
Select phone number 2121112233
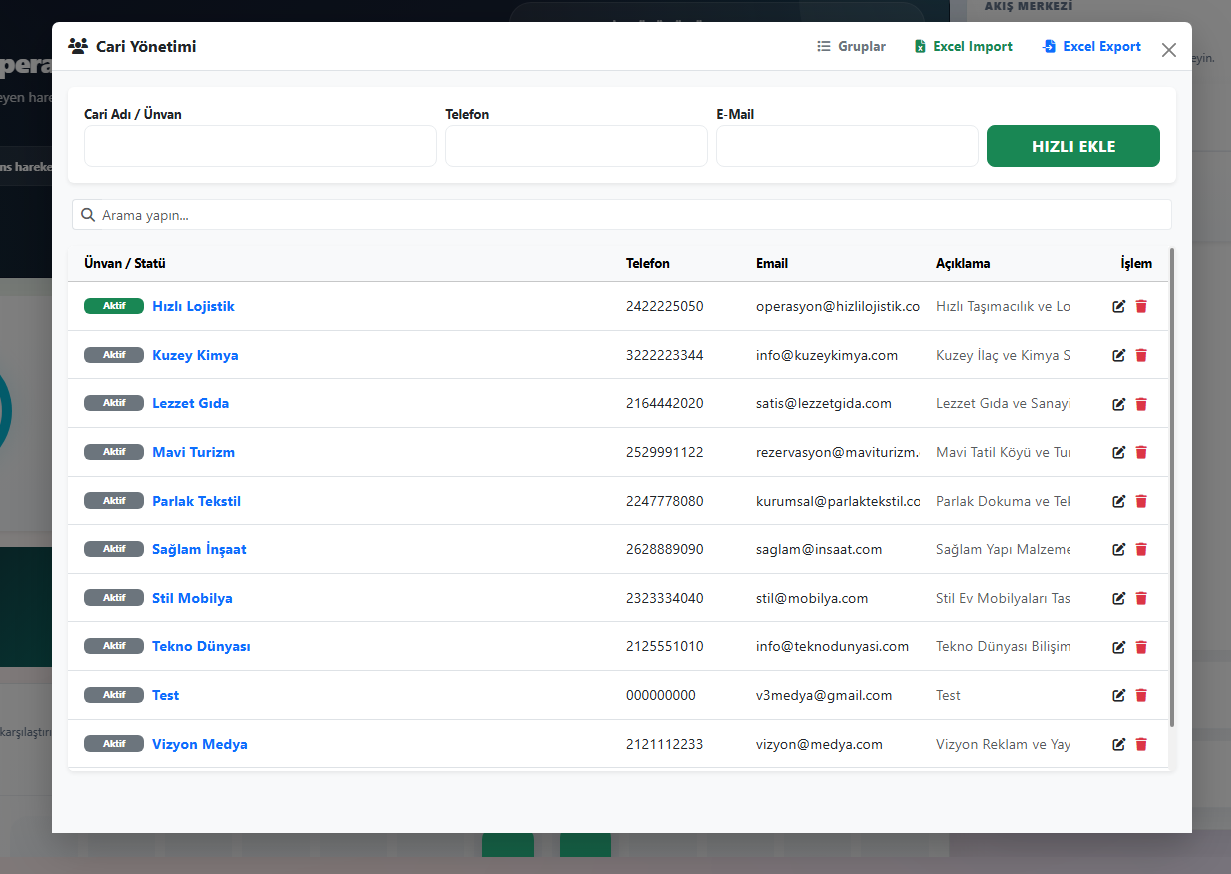coord(665,744)
